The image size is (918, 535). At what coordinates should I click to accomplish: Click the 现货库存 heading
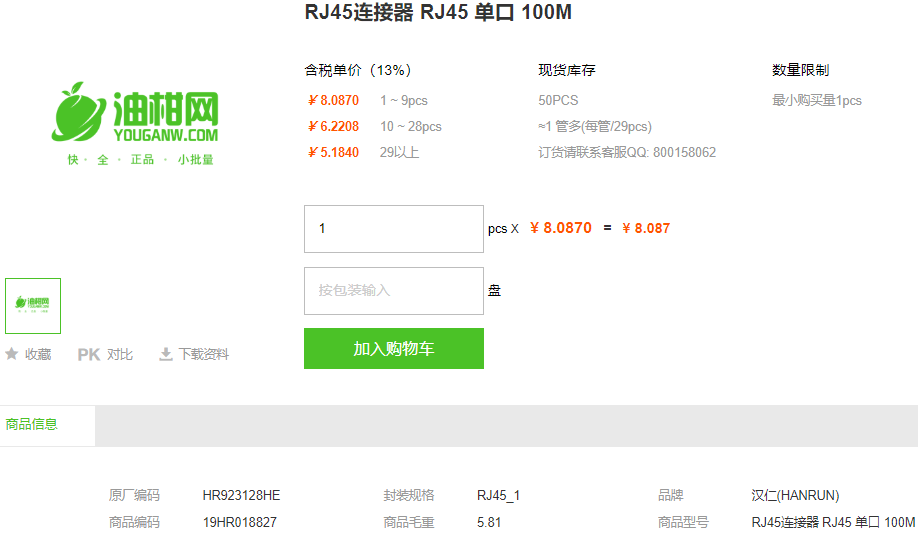567,70
